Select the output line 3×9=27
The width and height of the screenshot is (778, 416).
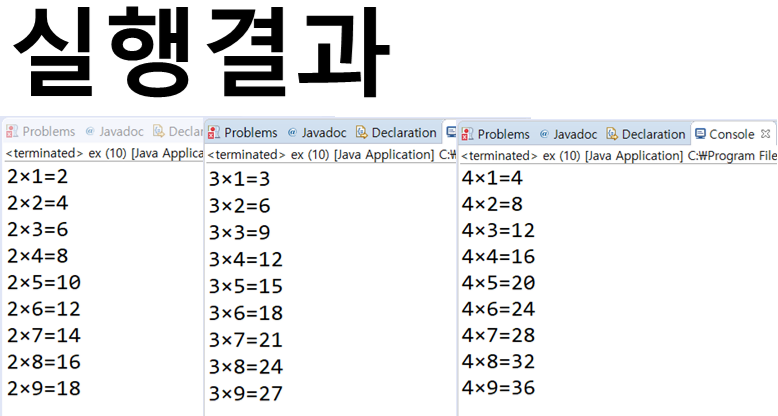click(x=246, y=394)
